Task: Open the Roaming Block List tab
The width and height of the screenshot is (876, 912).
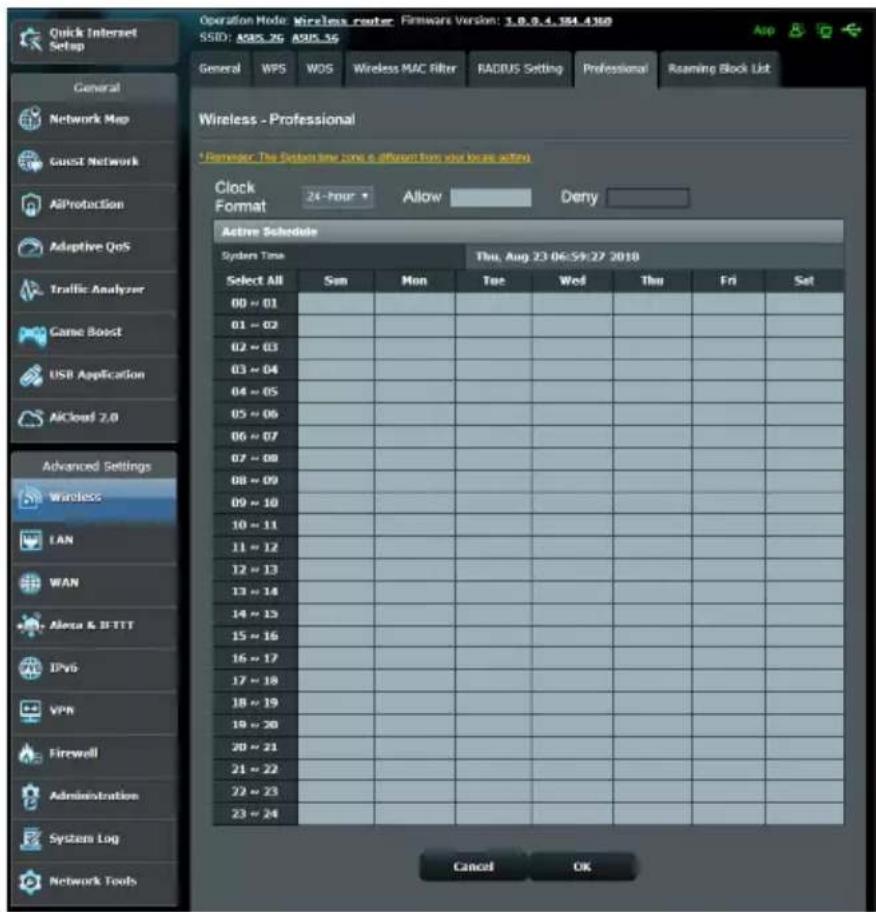Action: 719,69
